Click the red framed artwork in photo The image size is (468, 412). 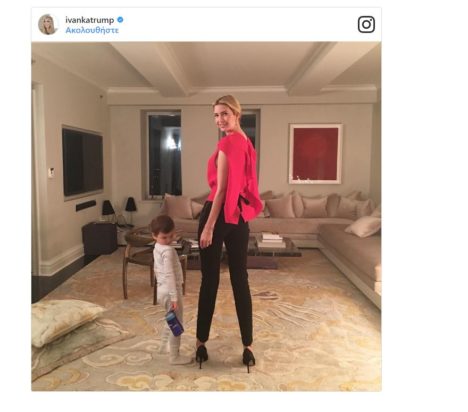(316, 154)
